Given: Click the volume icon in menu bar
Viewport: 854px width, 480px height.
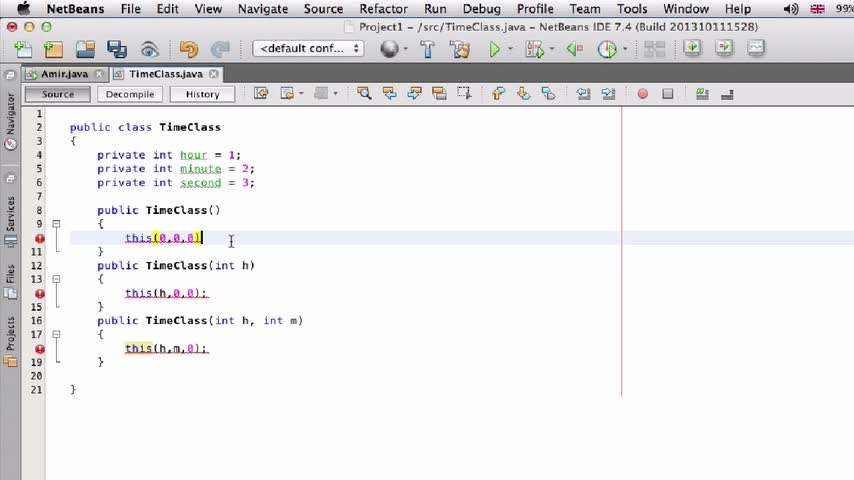Looking at the screenshot, I should (791, 9).
